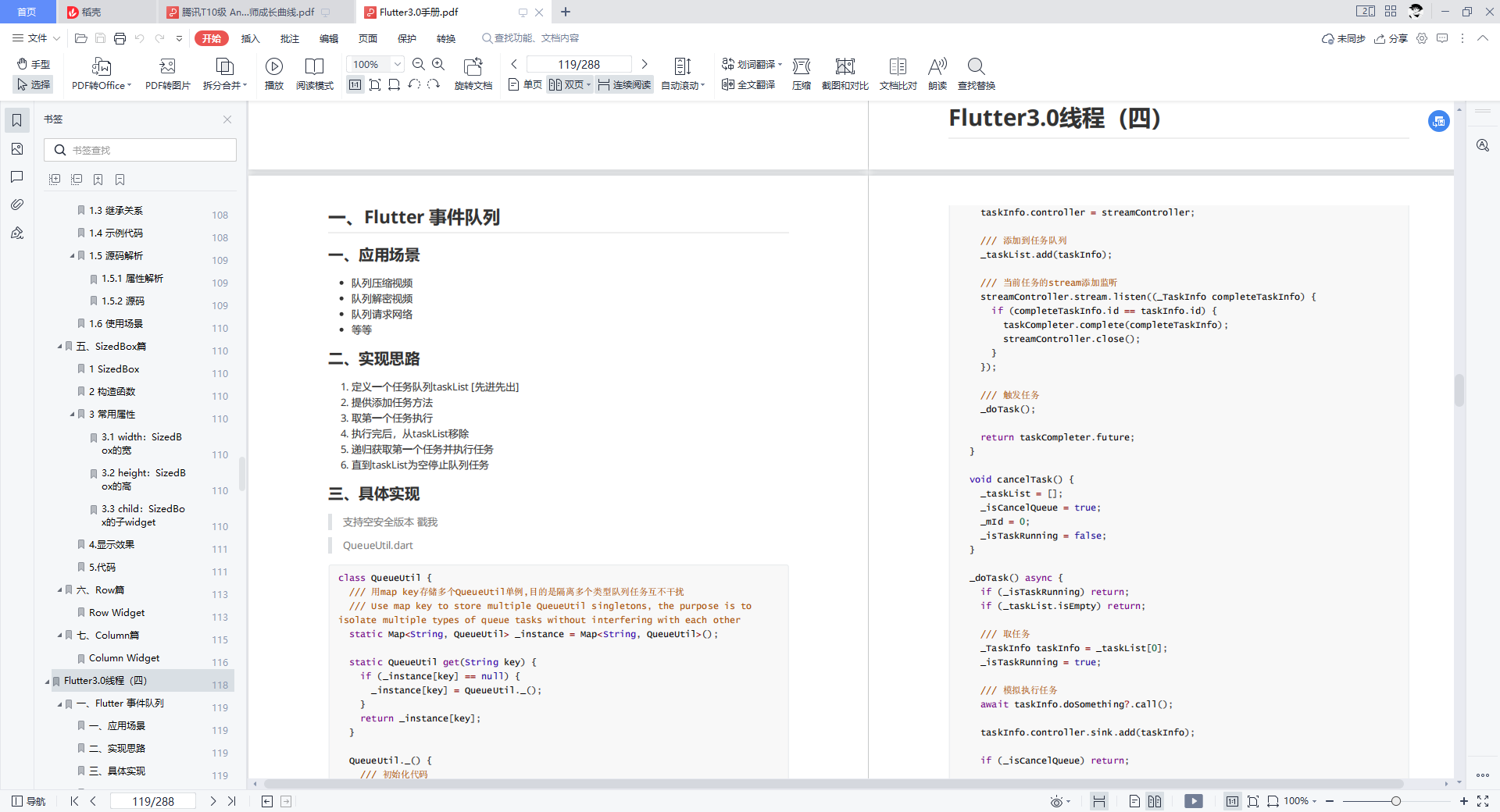Rotate document with 旋转文档
The image size is (1500, 812).
[x=473, y=74]
